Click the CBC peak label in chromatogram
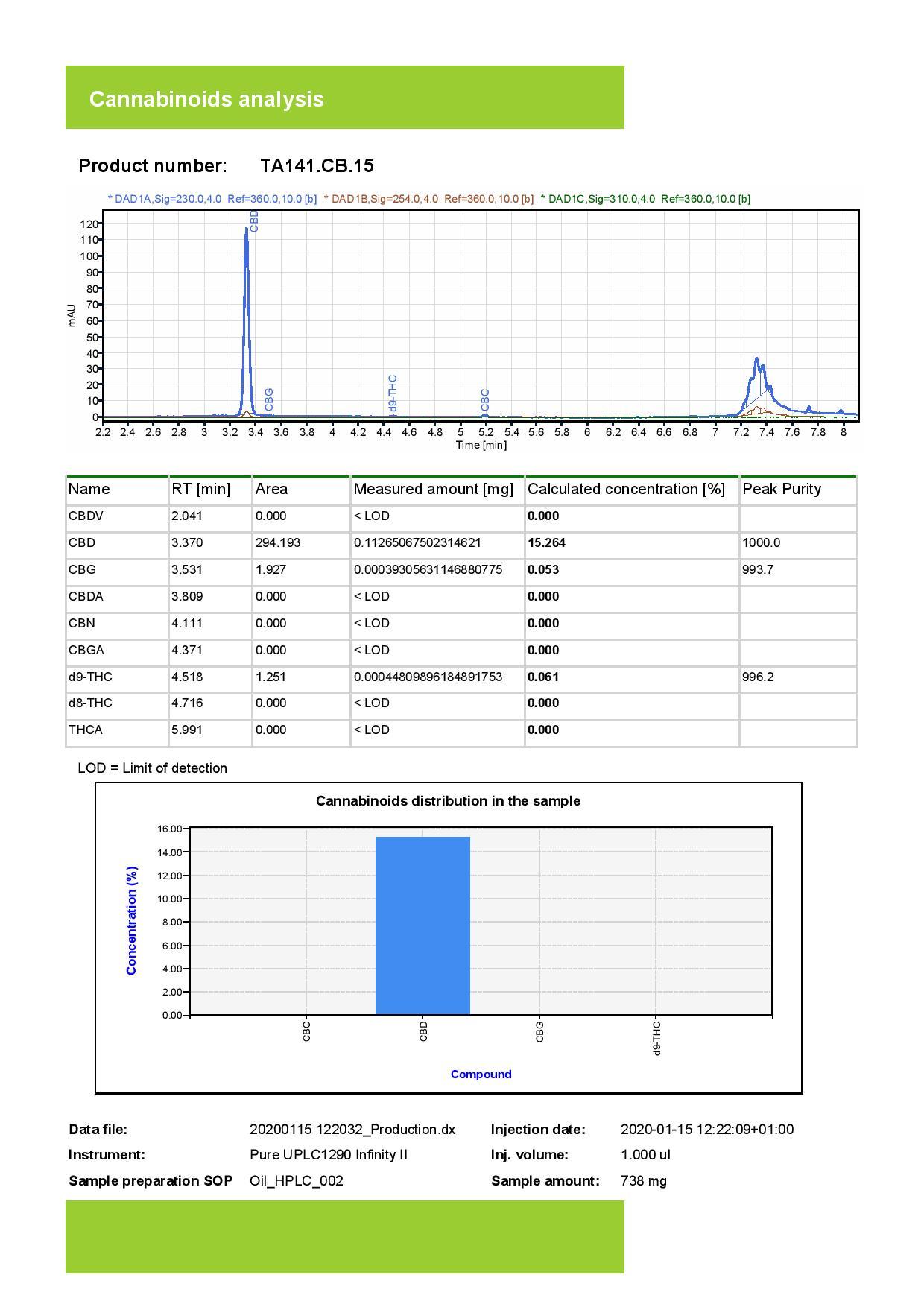 pyautogui.click(x=485, y=399)
